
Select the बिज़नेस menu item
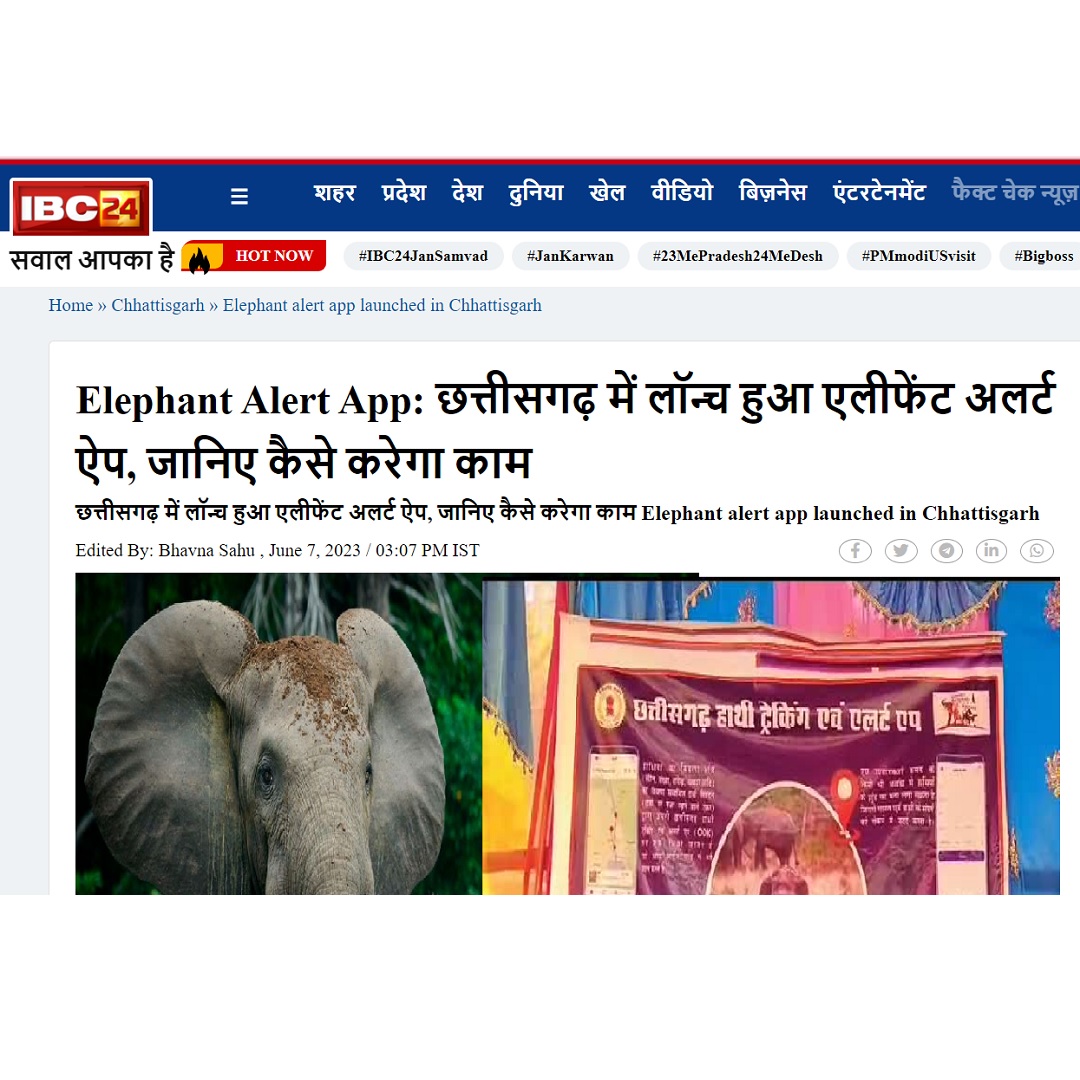(x=773, y=192)
